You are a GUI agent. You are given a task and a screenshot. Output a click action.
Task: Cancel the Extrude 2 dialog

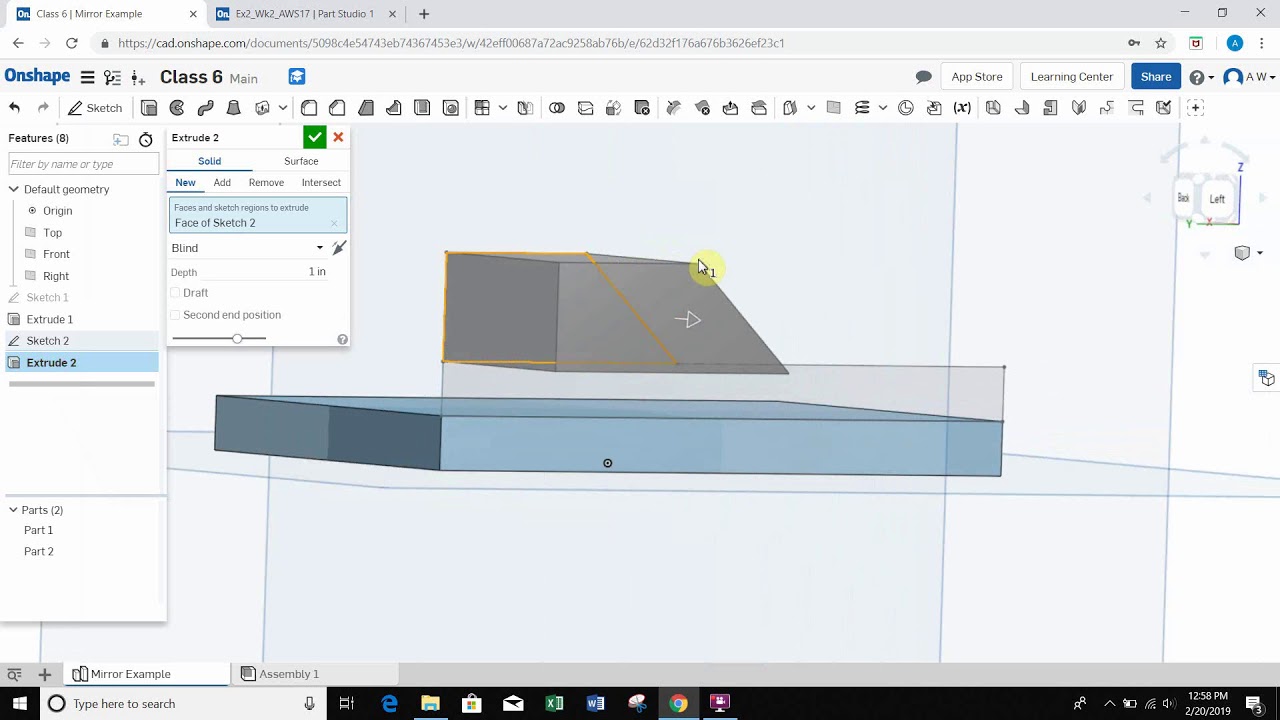click(x=338, y=138)
